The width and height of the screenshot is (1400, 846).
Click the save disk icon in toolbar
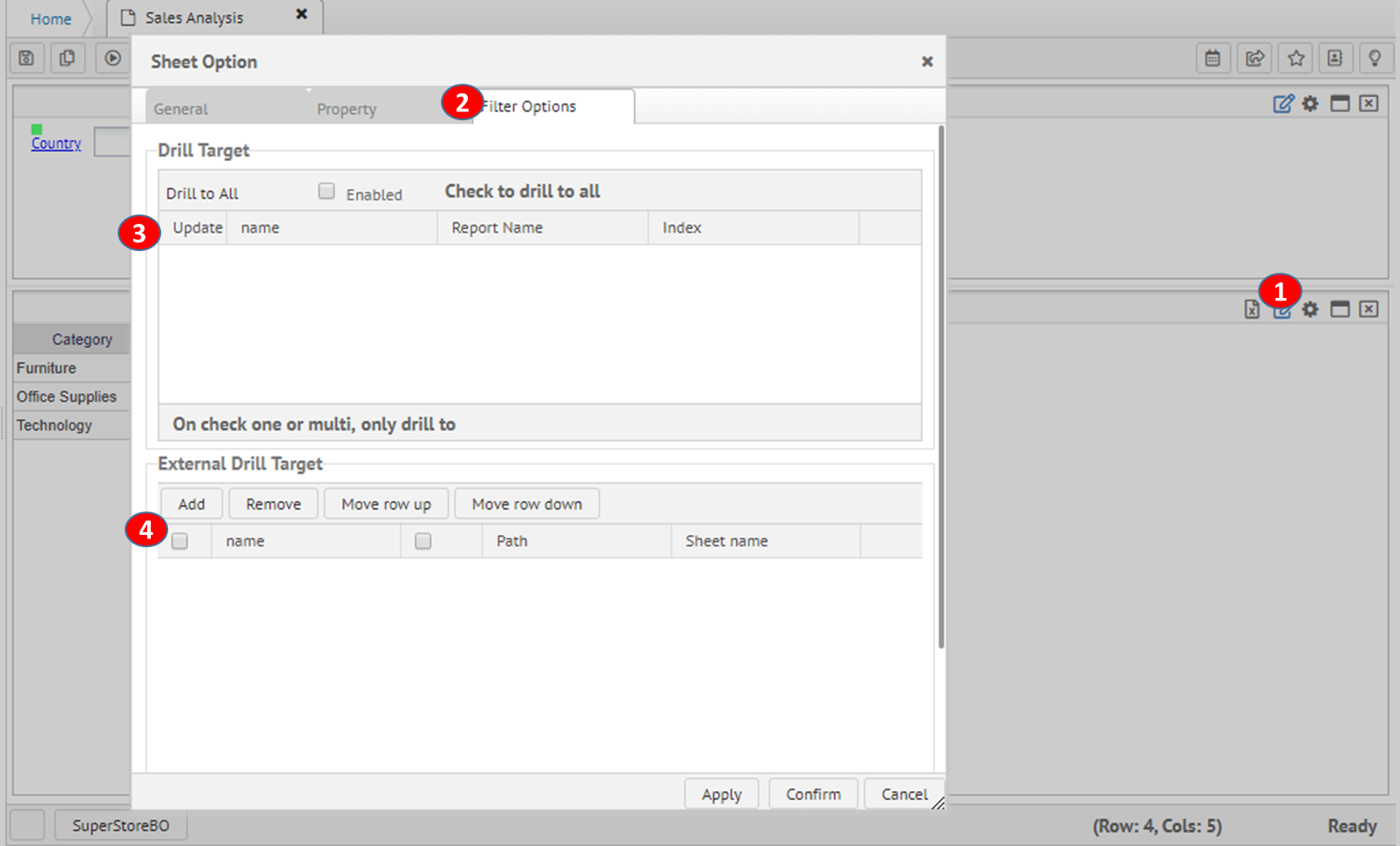point(26,58)
